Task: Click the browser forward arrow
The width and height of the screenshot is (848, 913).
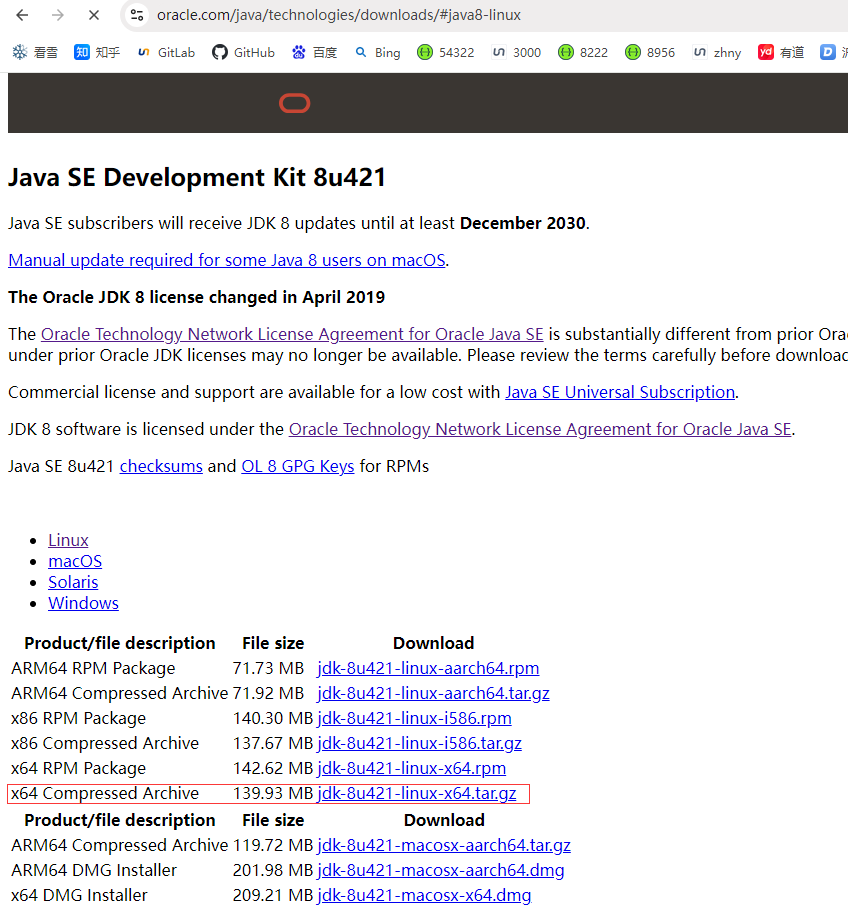Action: click(58, 15)
